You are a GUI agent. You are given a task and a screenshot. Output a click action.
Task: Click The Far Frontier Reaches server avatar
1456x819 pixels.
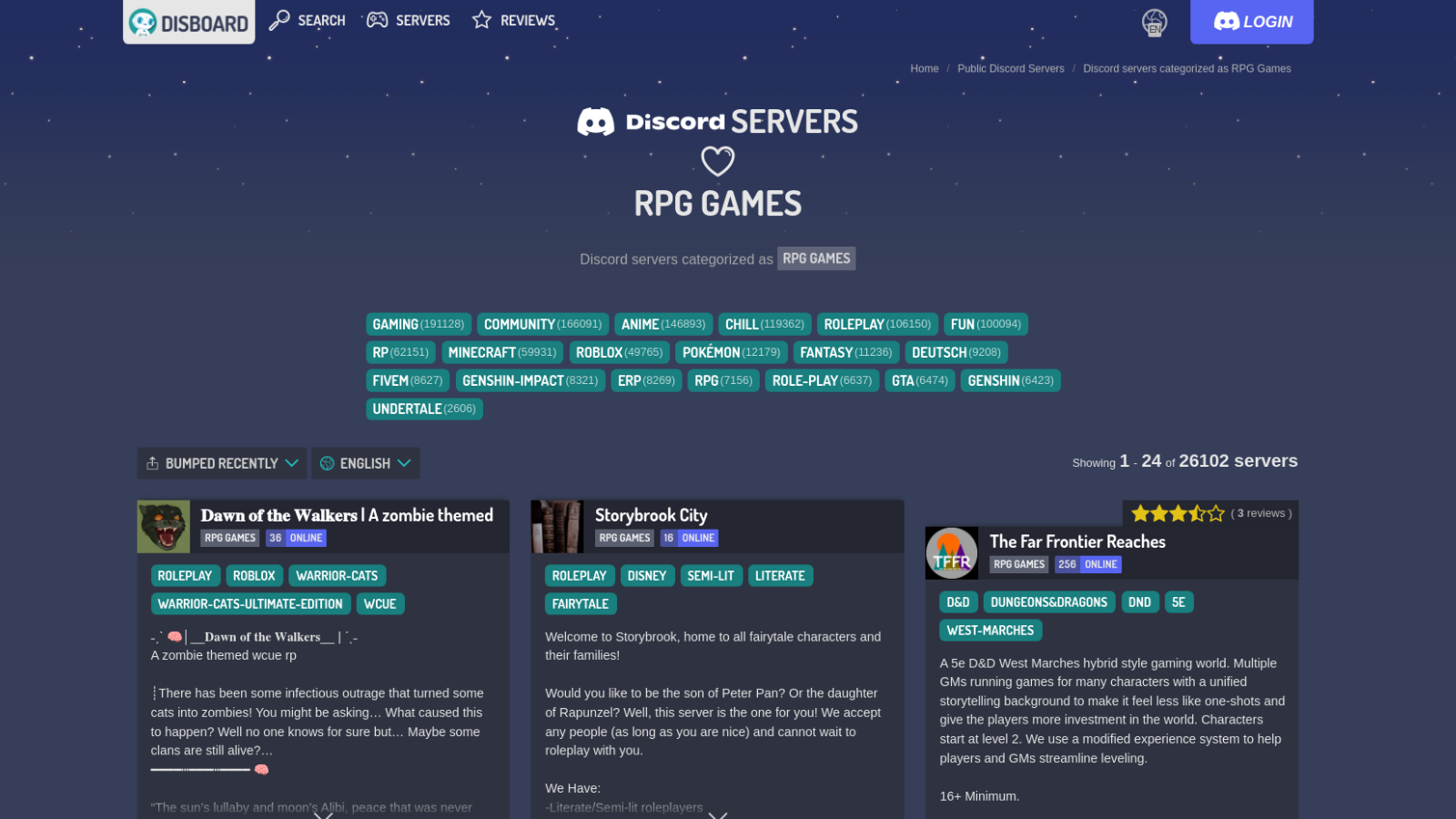tap(952, 552)
